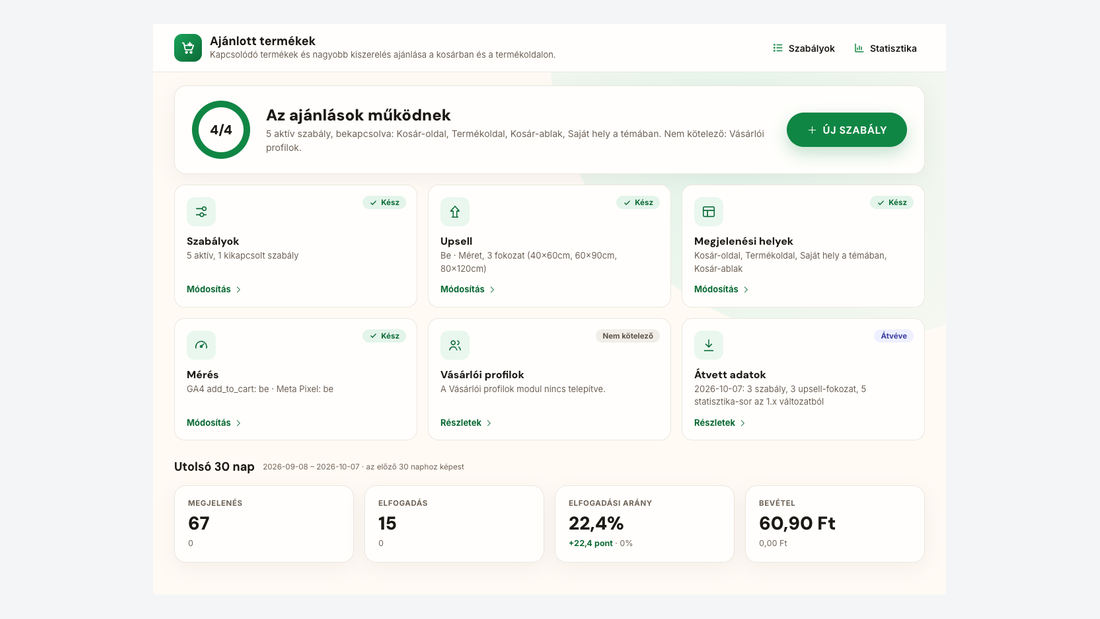
Task: Click download icon on Átvett adatok card
Action: pos(709,345)
